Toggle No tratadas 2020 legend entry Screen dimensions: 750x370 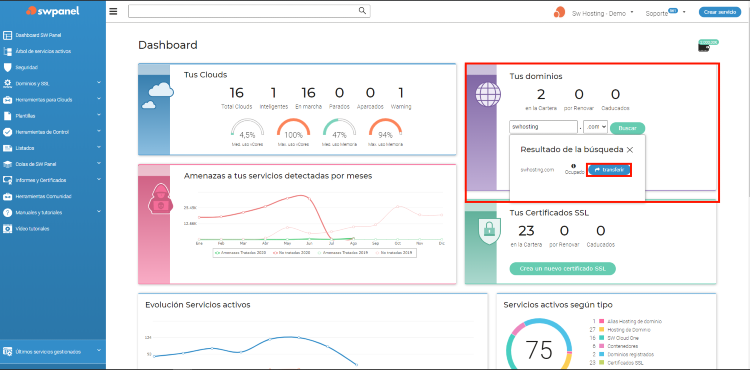click(x=292, y=252)
